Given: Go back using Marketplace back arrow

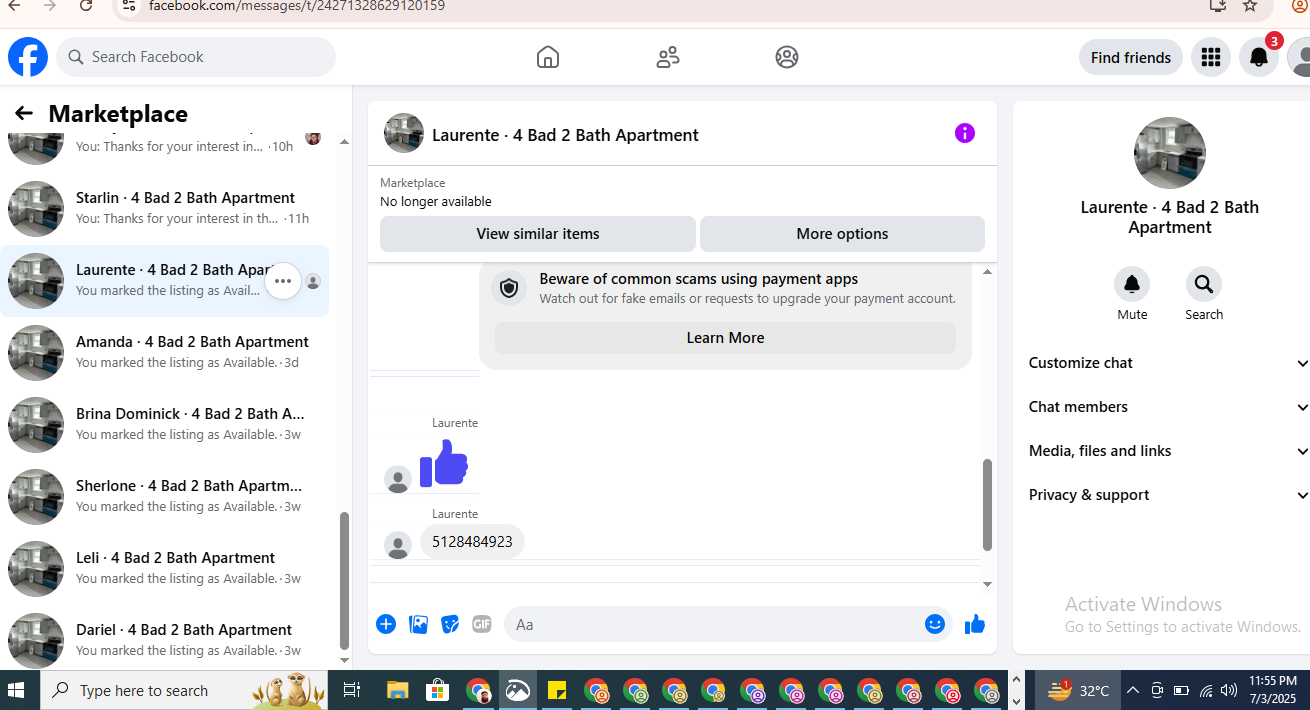Looking at the screenshot, I should (24, 114).
